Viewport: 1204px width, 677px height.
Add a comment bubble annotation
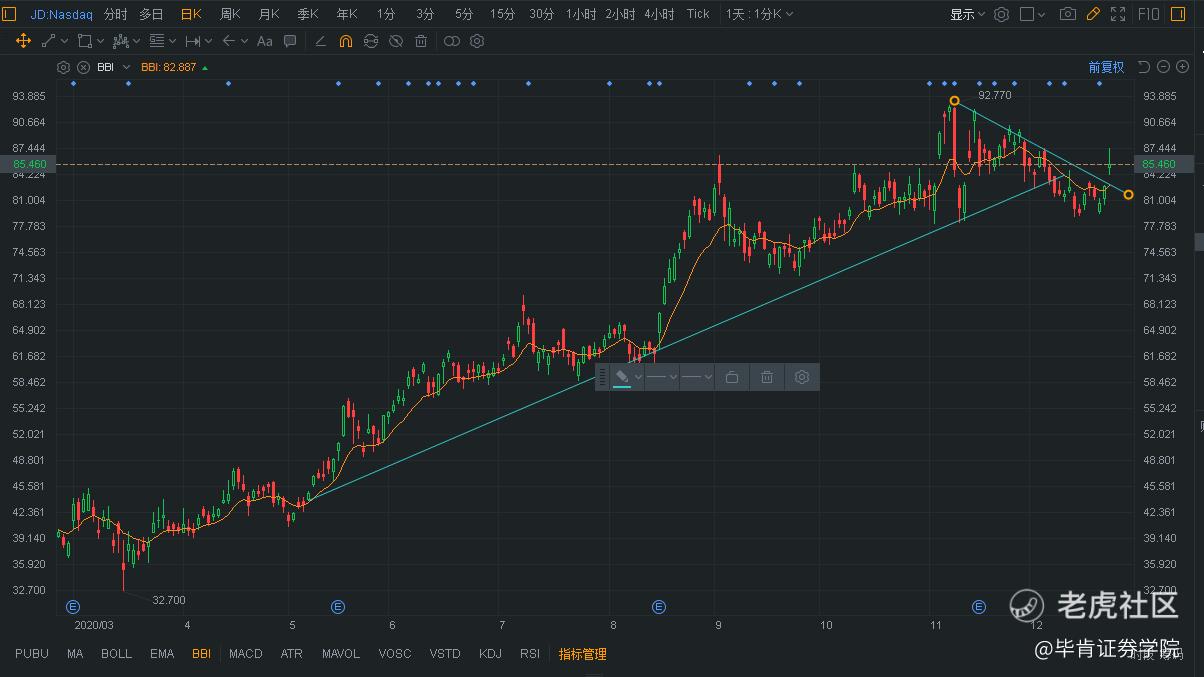pos(290,41)
